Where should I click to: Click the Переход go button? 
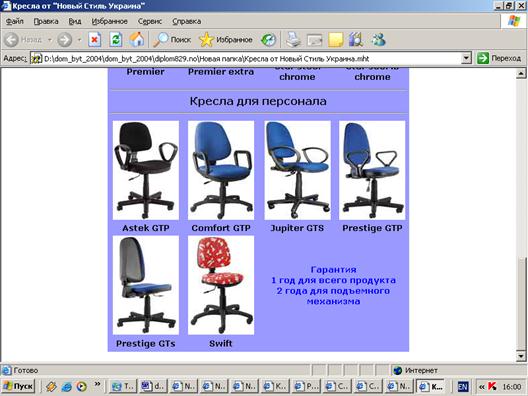[x=499, y=58]
